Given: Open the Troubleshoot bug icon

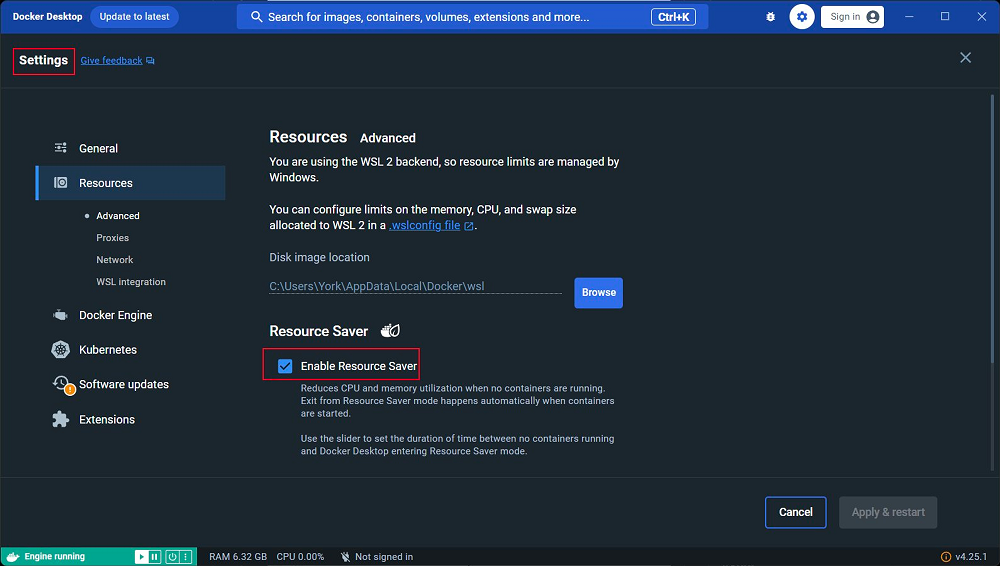Looking at the screenshot, I should [x=770, y=17].
